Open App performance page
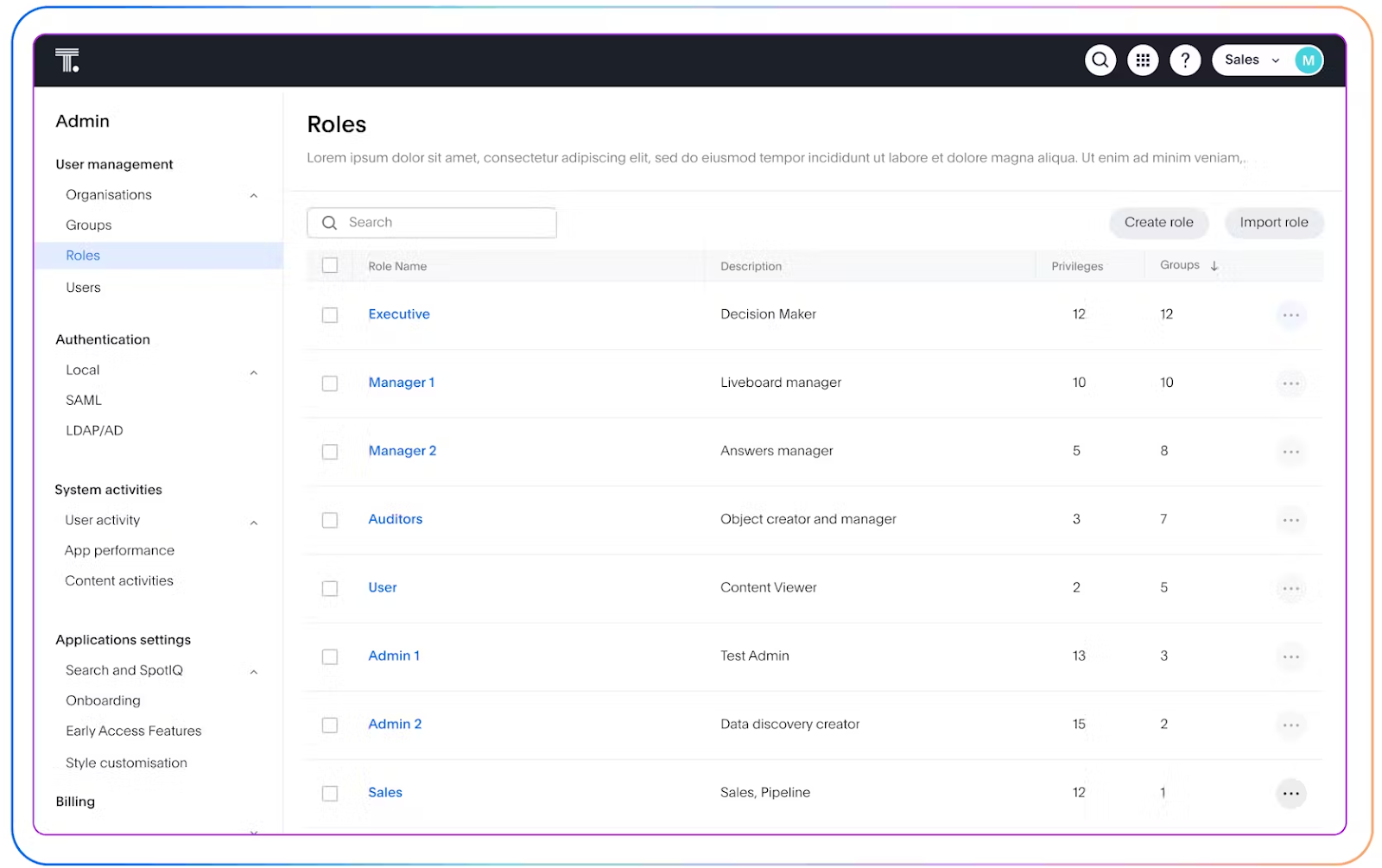 click(119, 550)
